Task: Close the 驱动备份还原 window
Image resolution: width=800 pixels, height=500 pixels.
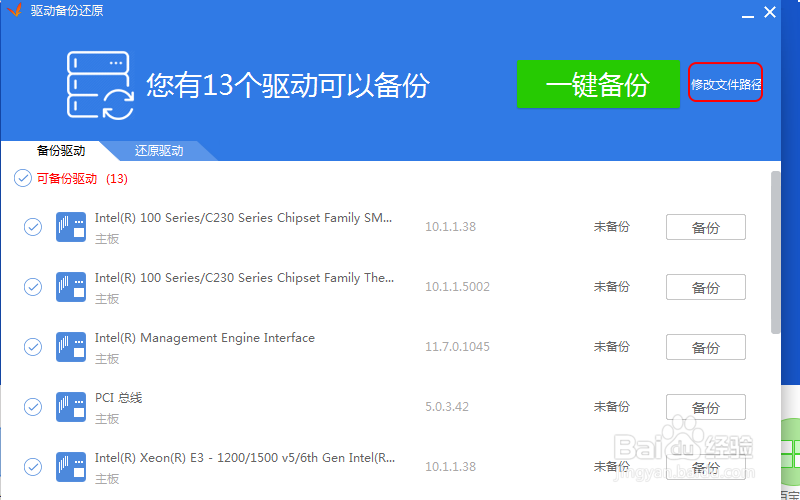Action: pos(770,12)
